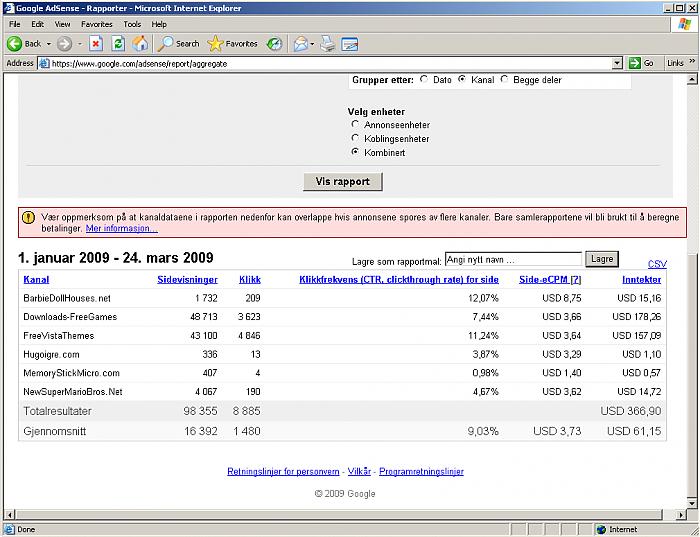Go to the Home page icon
This screenshot has width=700, height=537.
click(140, 44)
